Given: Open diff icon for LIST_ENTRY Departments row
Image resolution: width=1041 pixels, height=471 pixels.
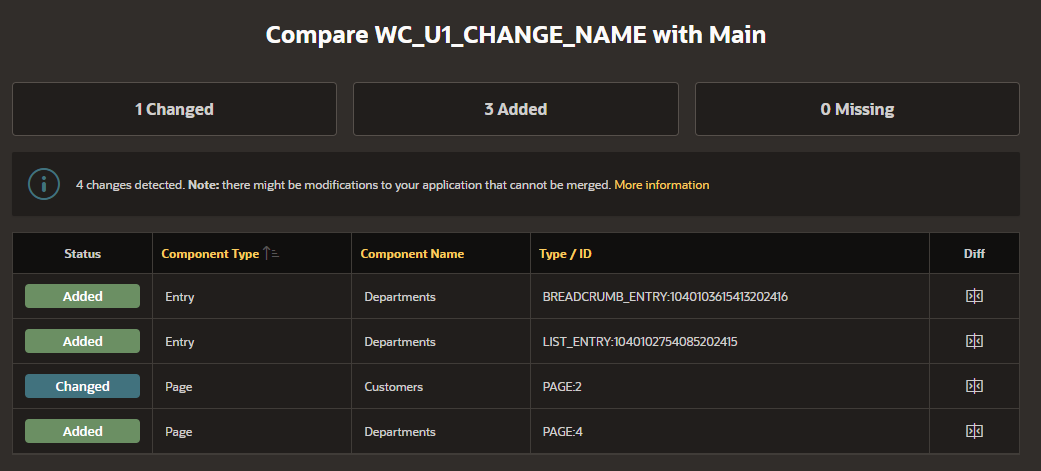Looking at the screenshot, I should tap(974, 341).
